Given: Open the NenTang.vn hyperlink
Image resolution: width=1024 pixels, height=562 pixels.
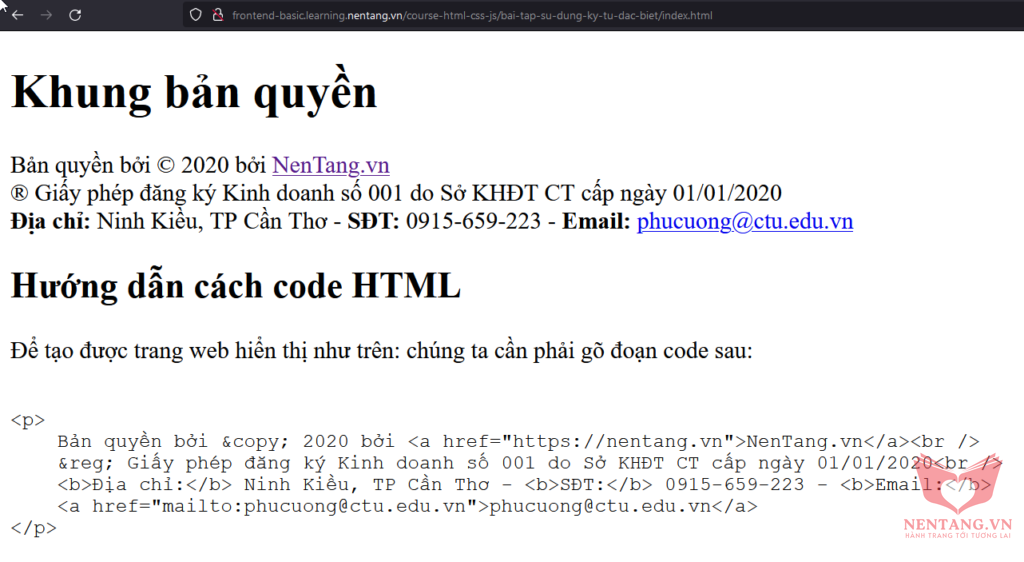Looking at the screenshot, I should click(x=331, y=165).
